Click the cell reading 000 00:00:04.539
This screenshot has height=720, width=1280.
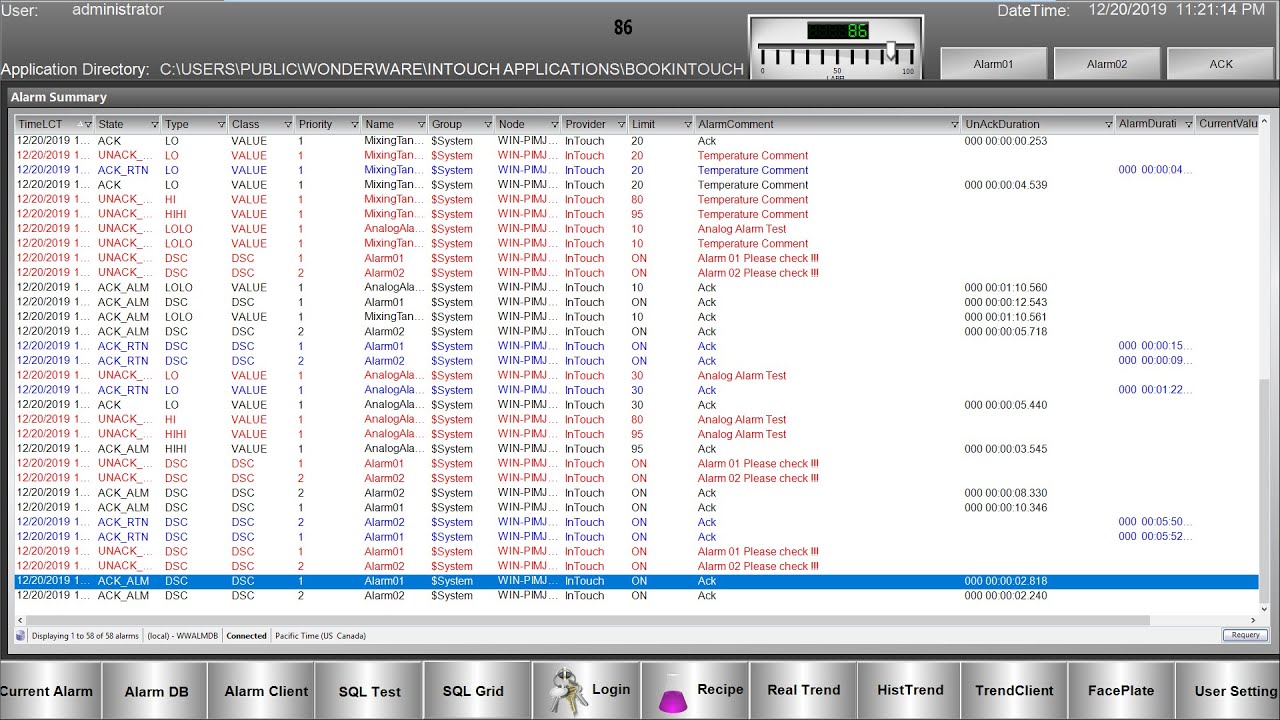(1005, 185)
